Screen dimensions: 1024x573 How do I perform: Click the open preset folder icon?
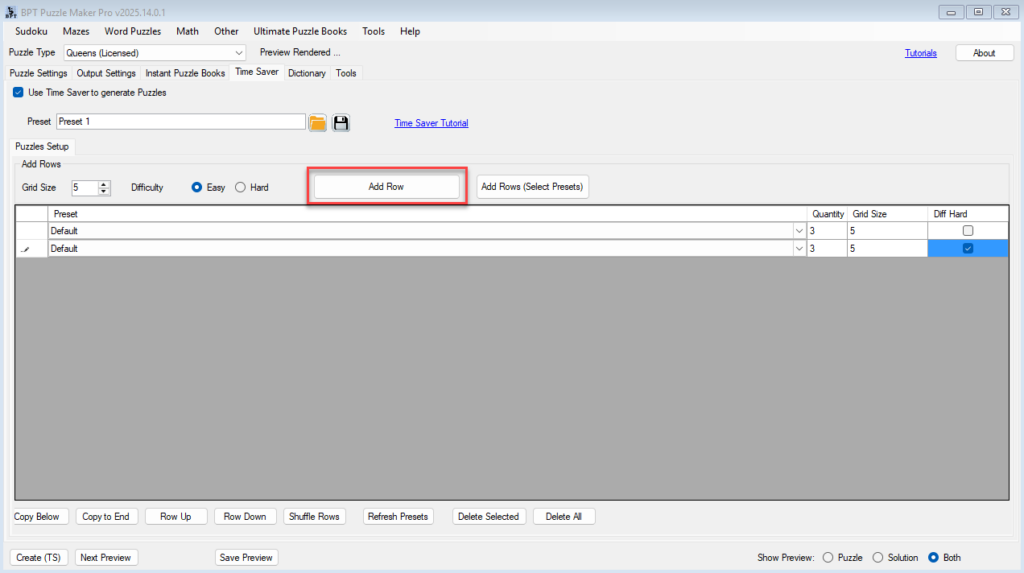coord(318,123)
